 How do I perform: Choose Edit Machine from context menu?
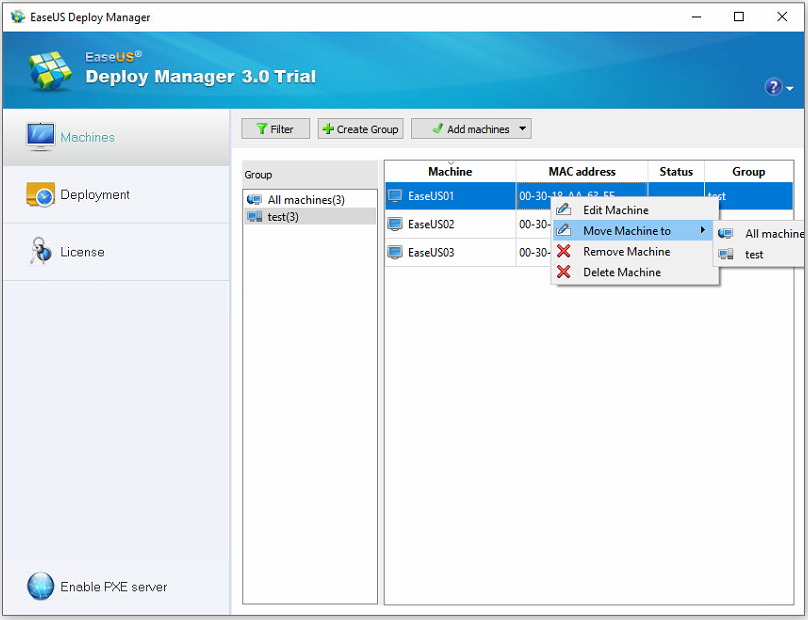click(615, 210)
